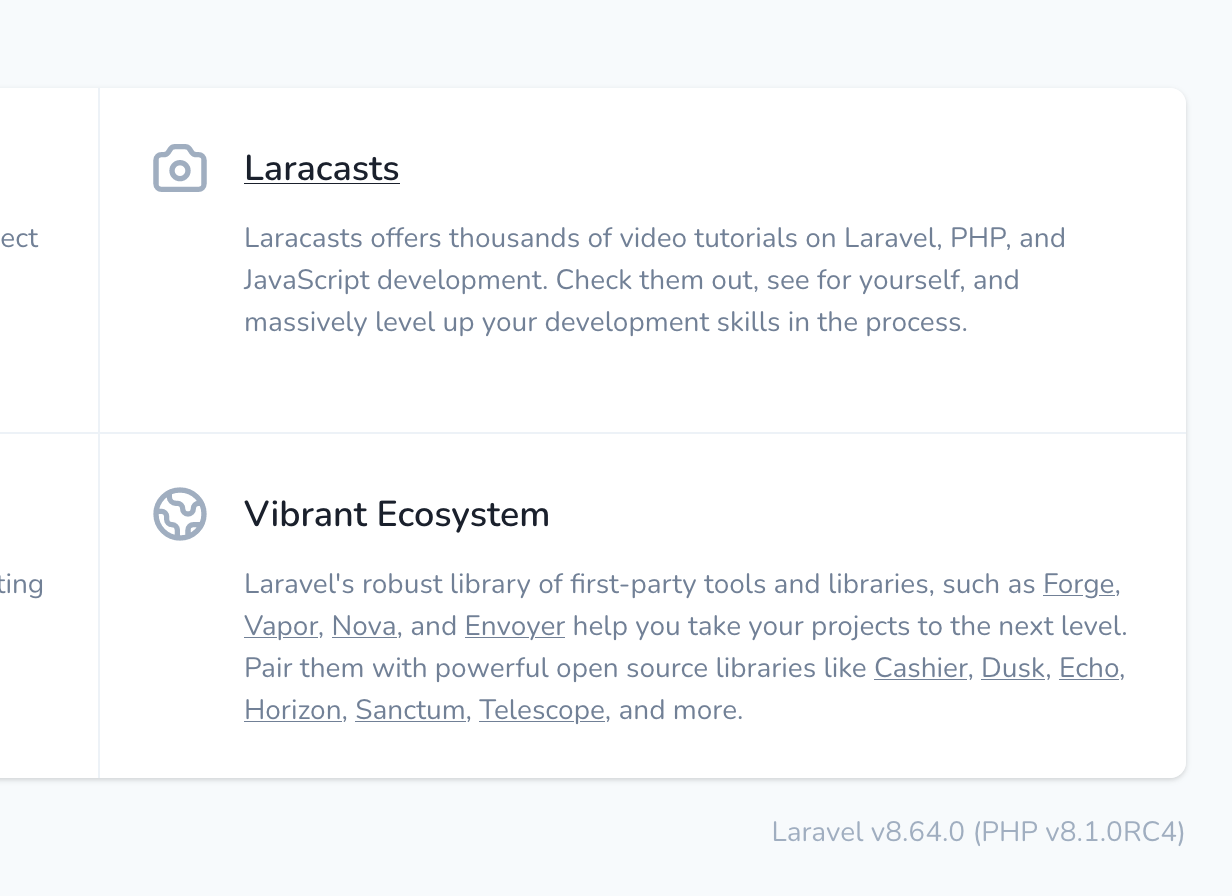Open the Horizon link
This screenshot has height=896, width=1232.
[x=292, y=711]
